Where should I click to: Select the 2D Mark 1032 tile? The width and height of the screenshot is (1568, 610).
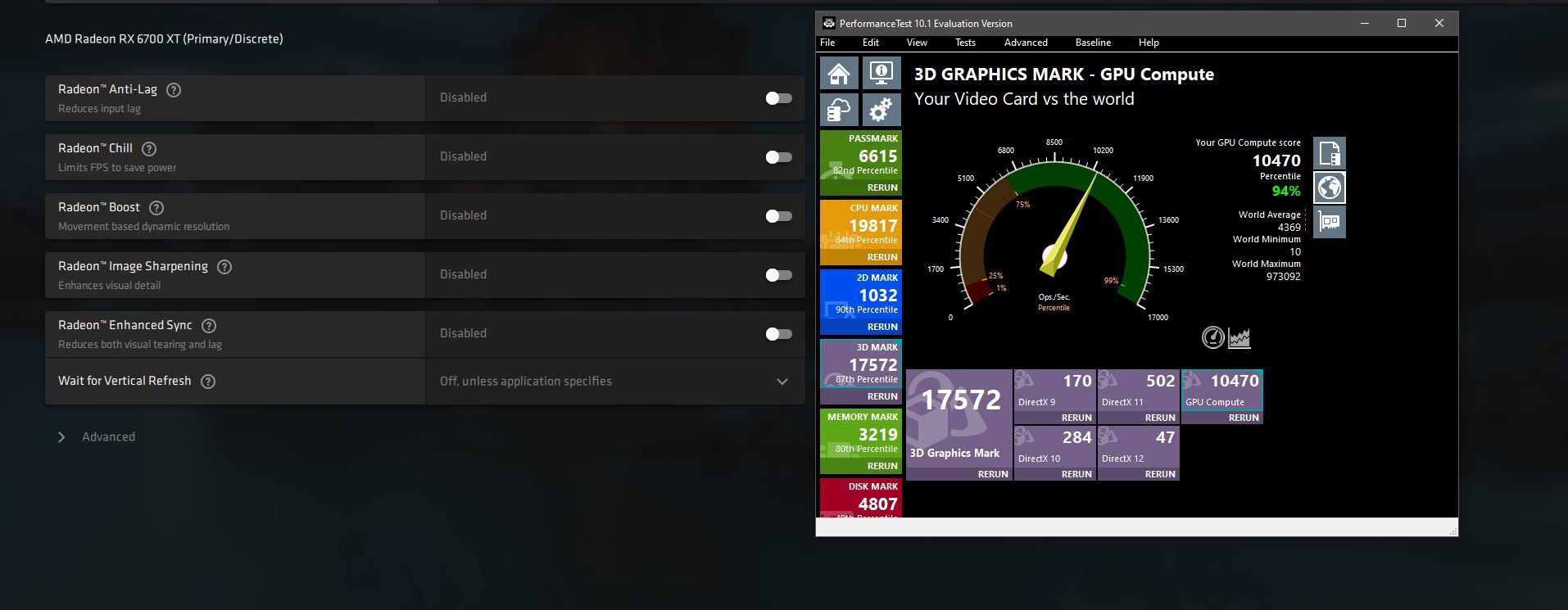click(x=861, y=302)
